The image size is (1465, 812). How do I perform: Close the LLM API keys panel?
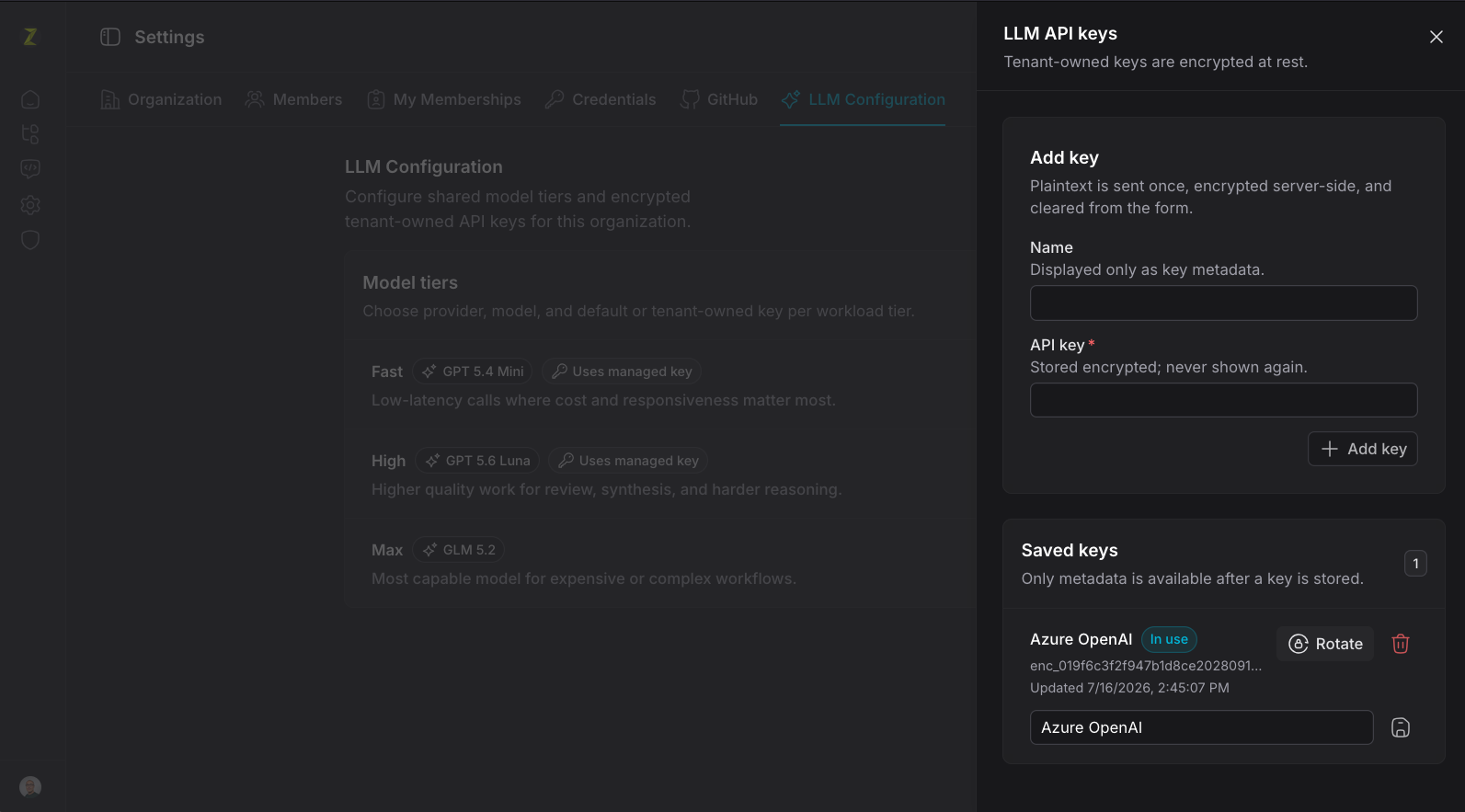(x=1436, y=37)
